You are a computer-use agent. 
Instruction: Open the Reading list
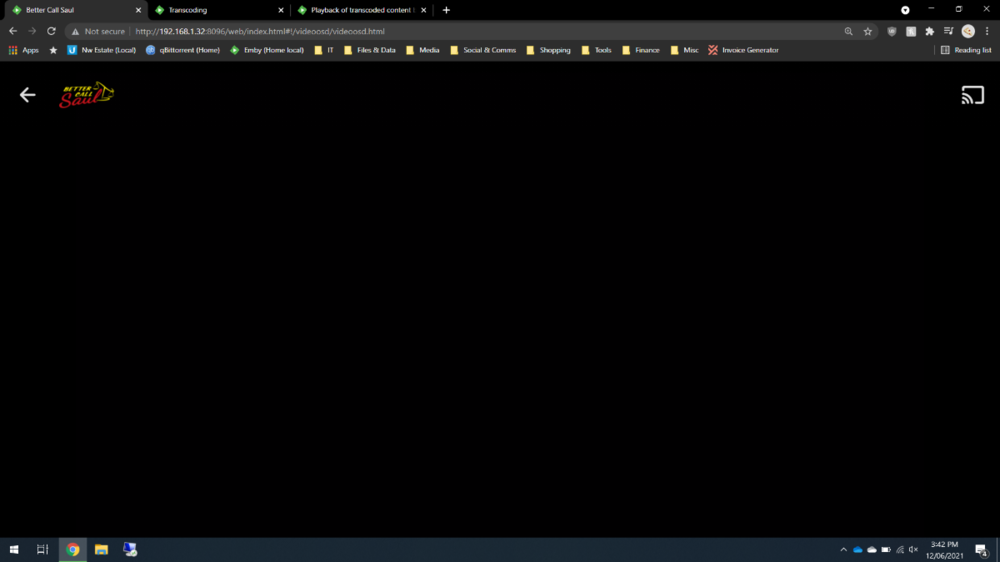tap(966, 50)
